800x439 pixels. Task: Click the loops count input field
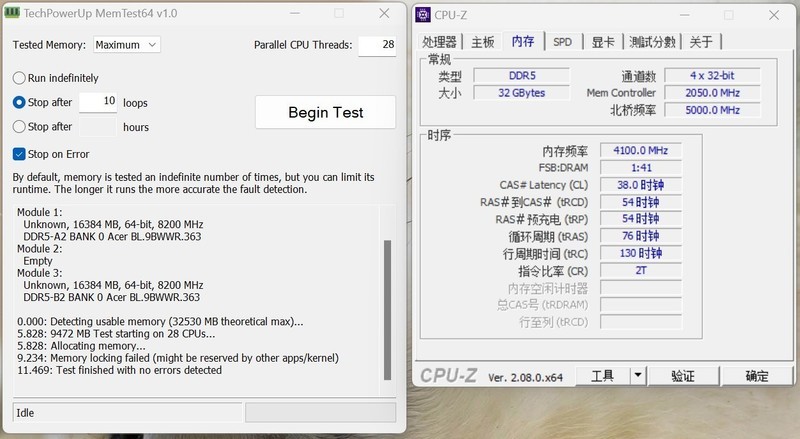click(x=98, y=102)
